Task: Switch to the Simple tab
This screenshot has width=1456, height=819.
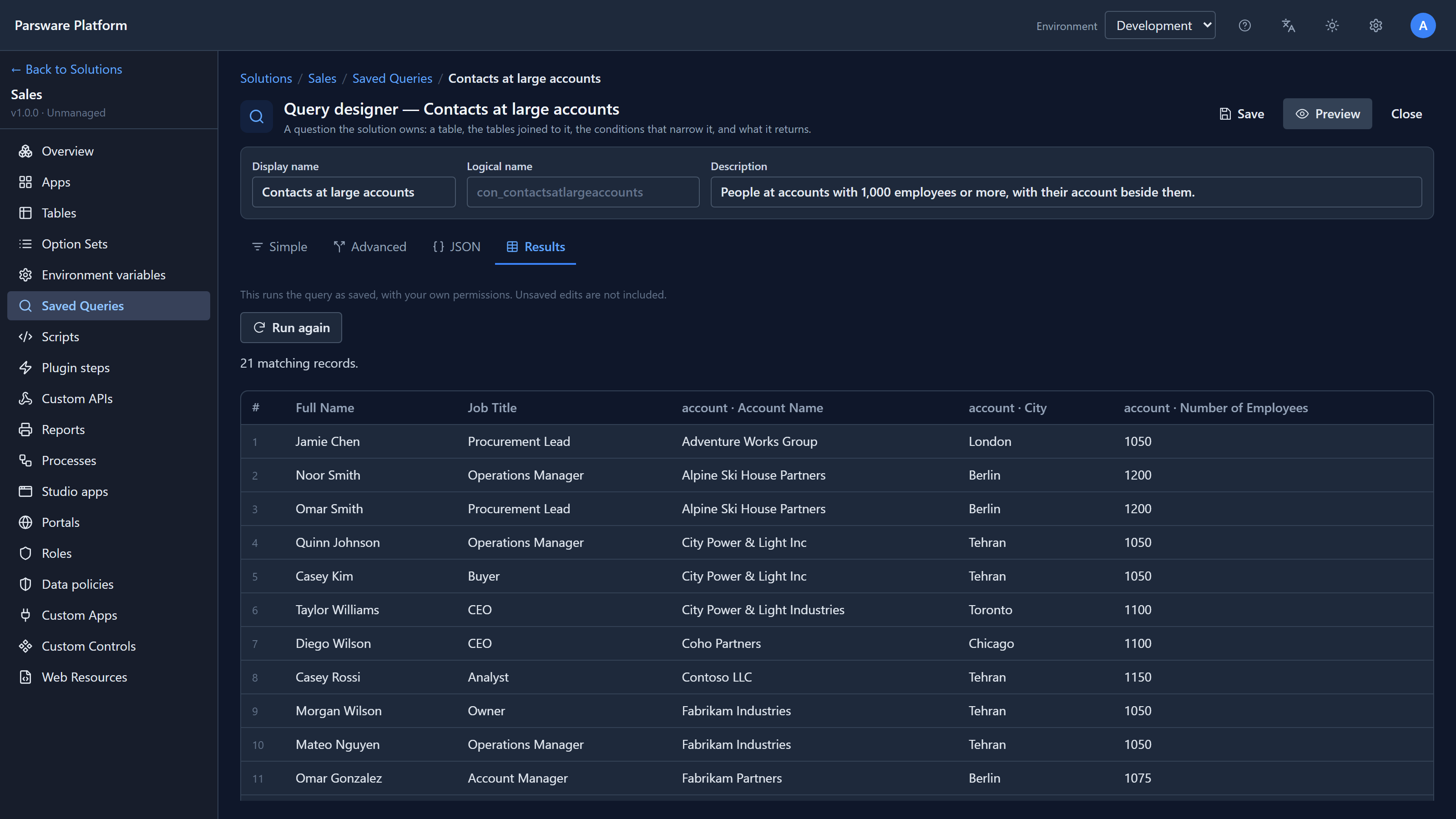Action: [279, 247]
